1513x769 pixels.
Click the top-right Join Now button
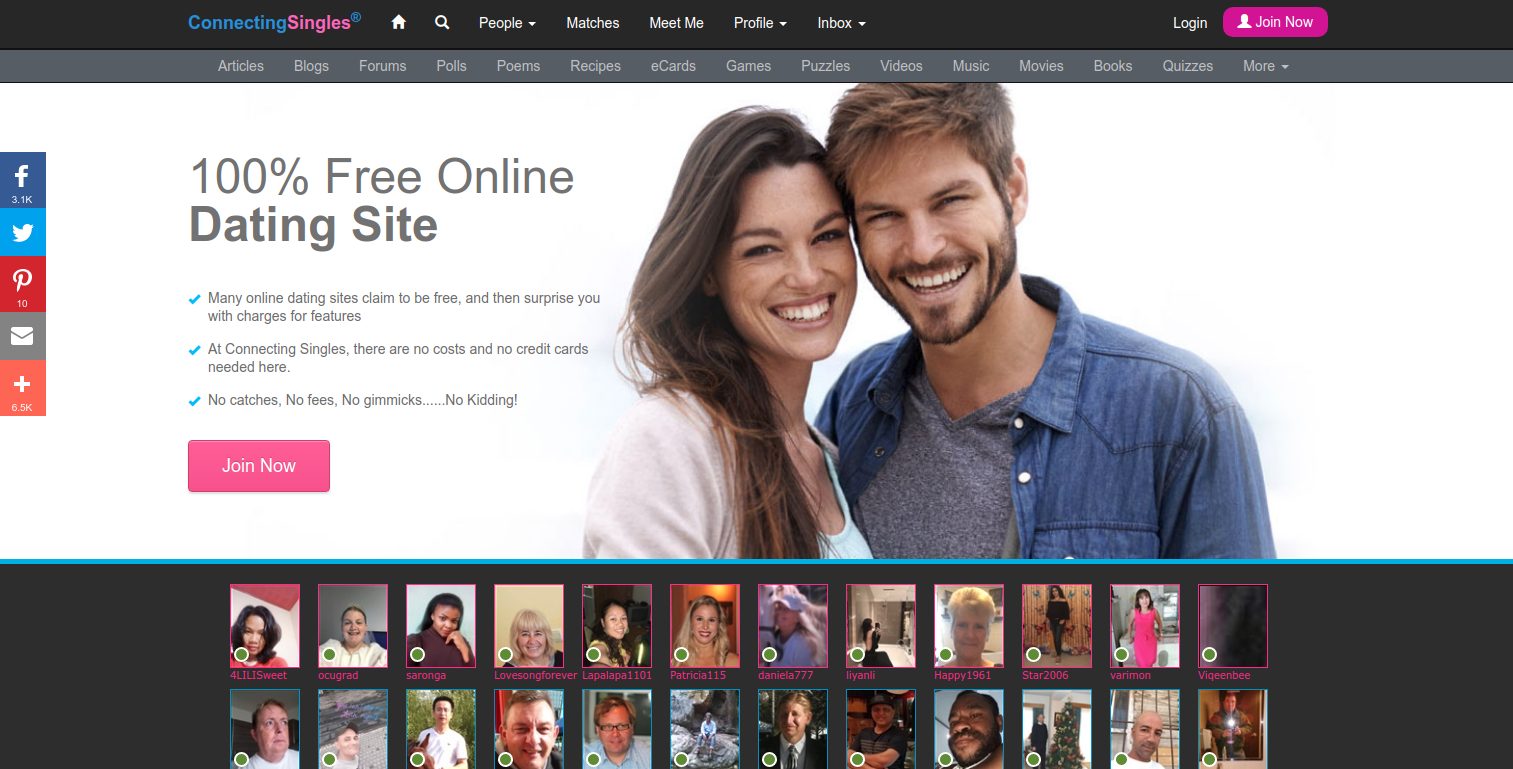[x=1275, y=22]
